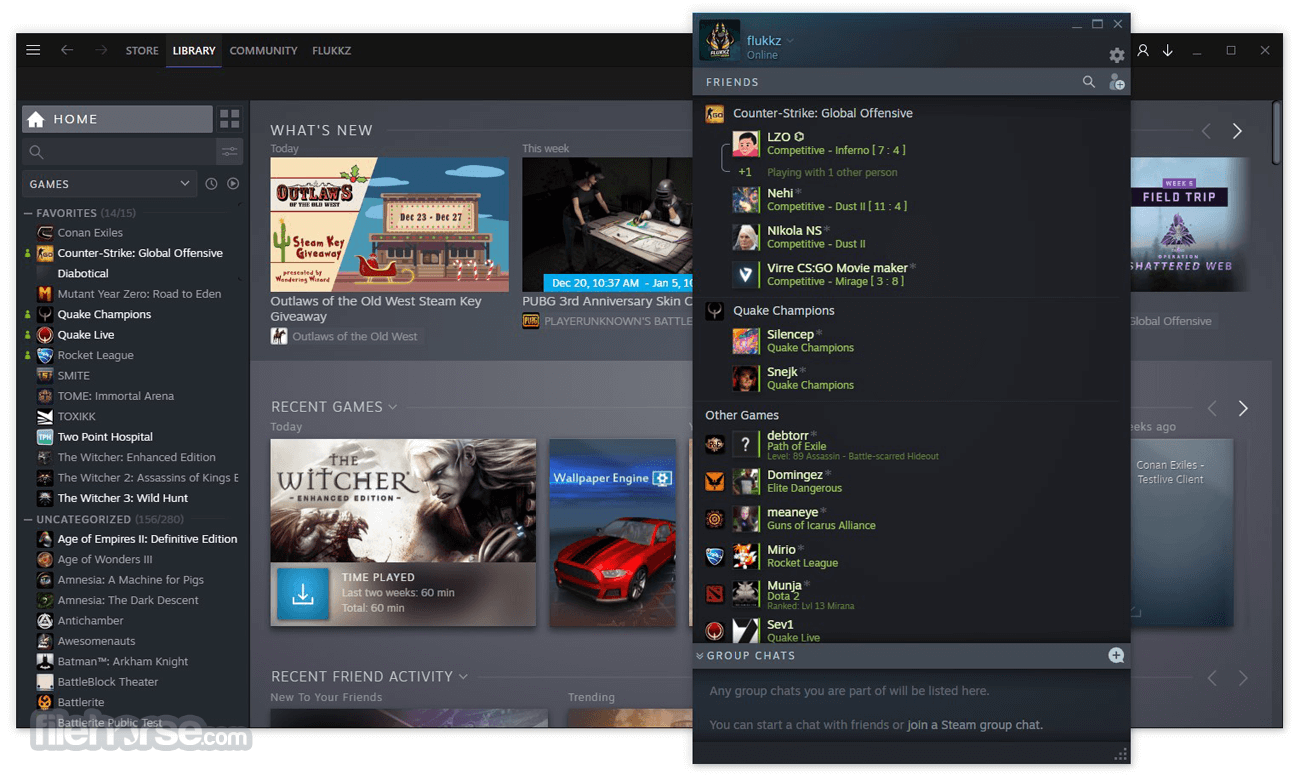Click the library vertical scrollbar
1300x781 pixels.
pos(1276,132)
